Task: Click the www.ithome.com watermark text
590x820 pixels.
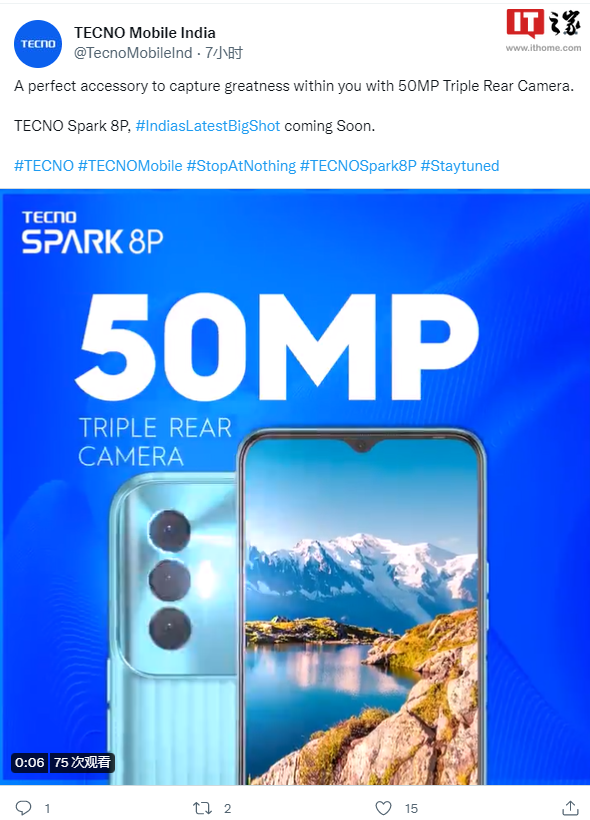Action: click(x=543, y=48)
